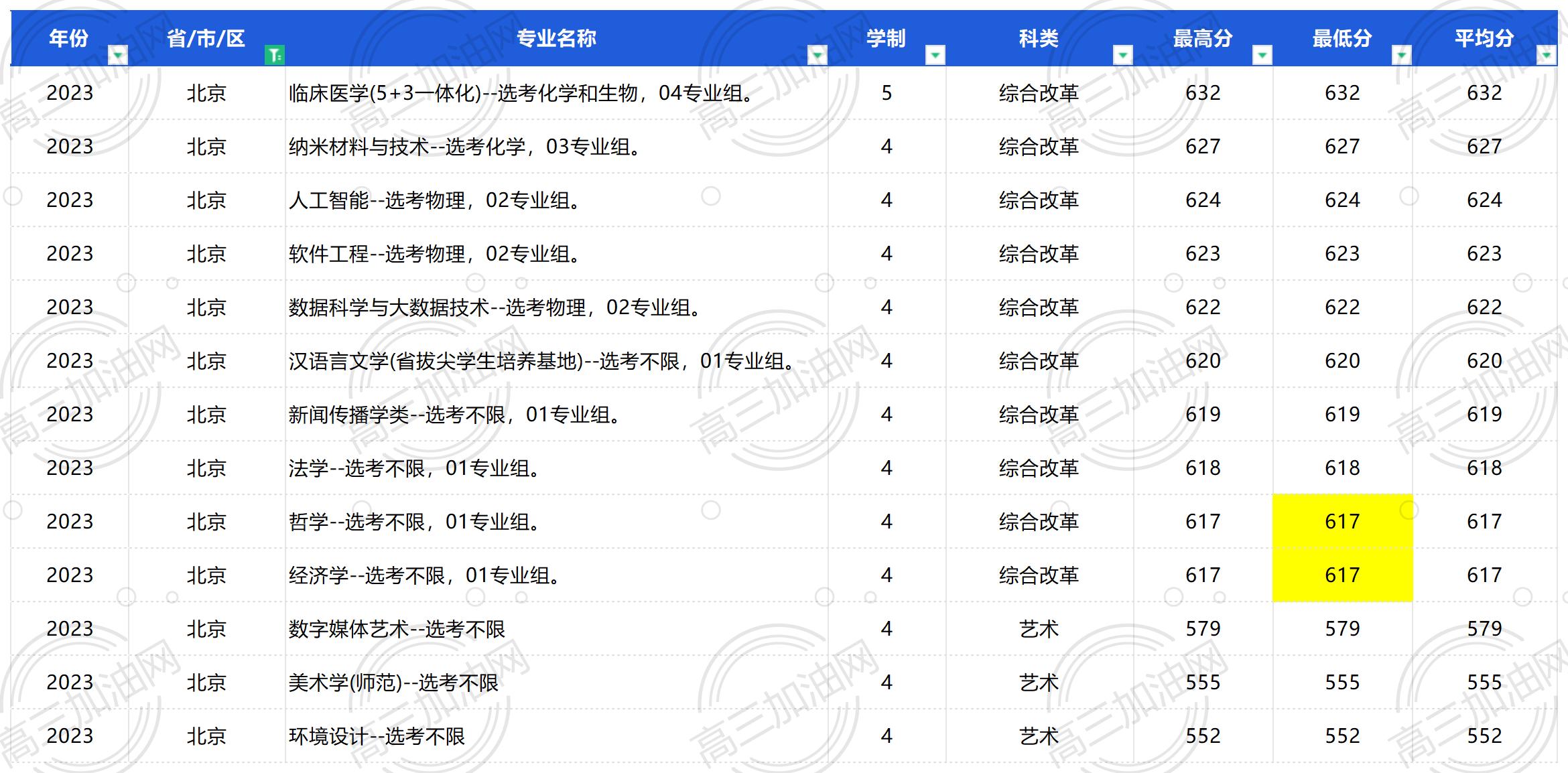This screenshot has height=773, width=1568.
Task: Select 艺术 category in the 美术学 row
Action: click(x=1040, y=683)
